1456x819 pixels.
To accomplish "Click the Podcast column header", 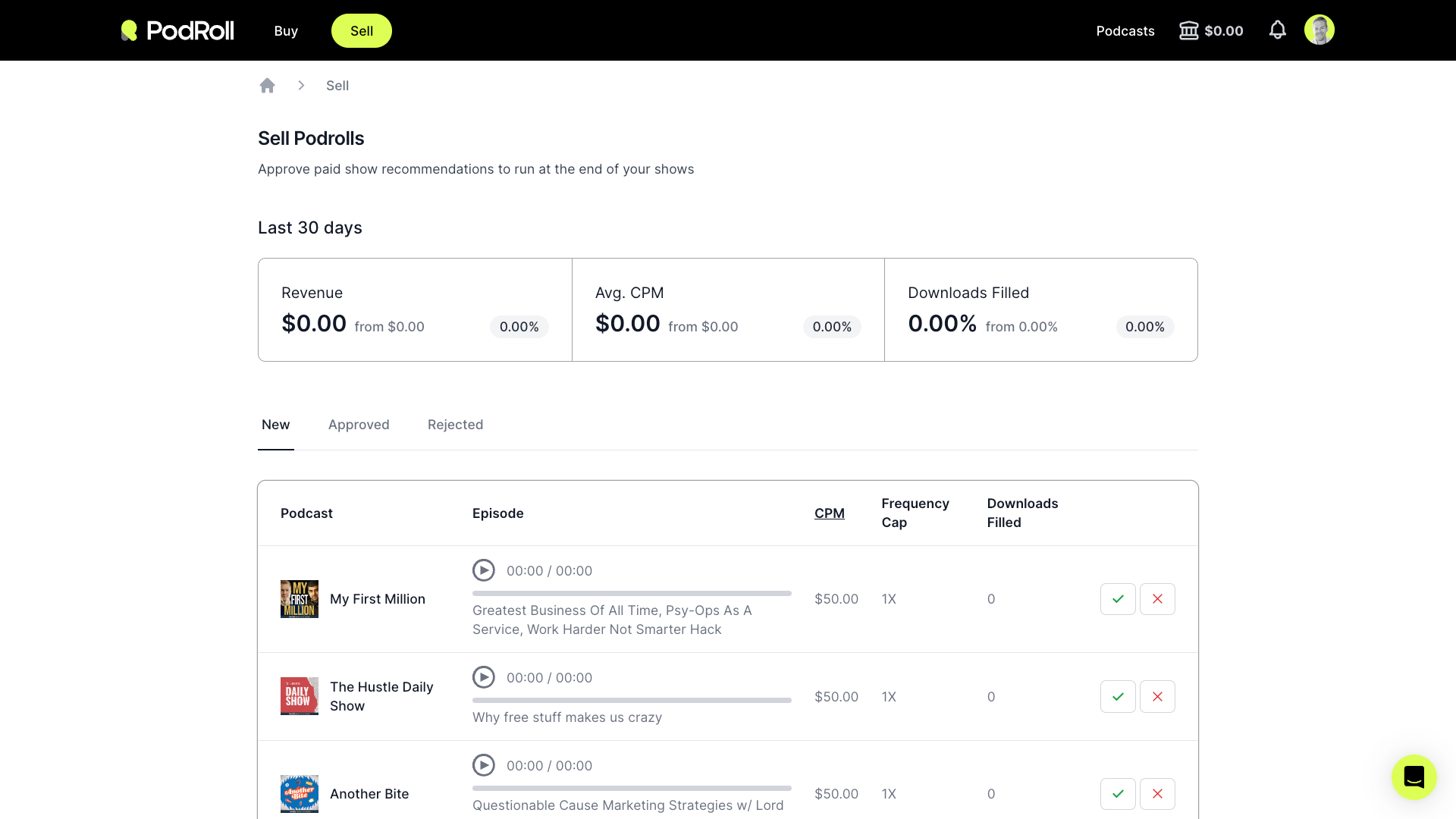I will [x=306, y=513].
